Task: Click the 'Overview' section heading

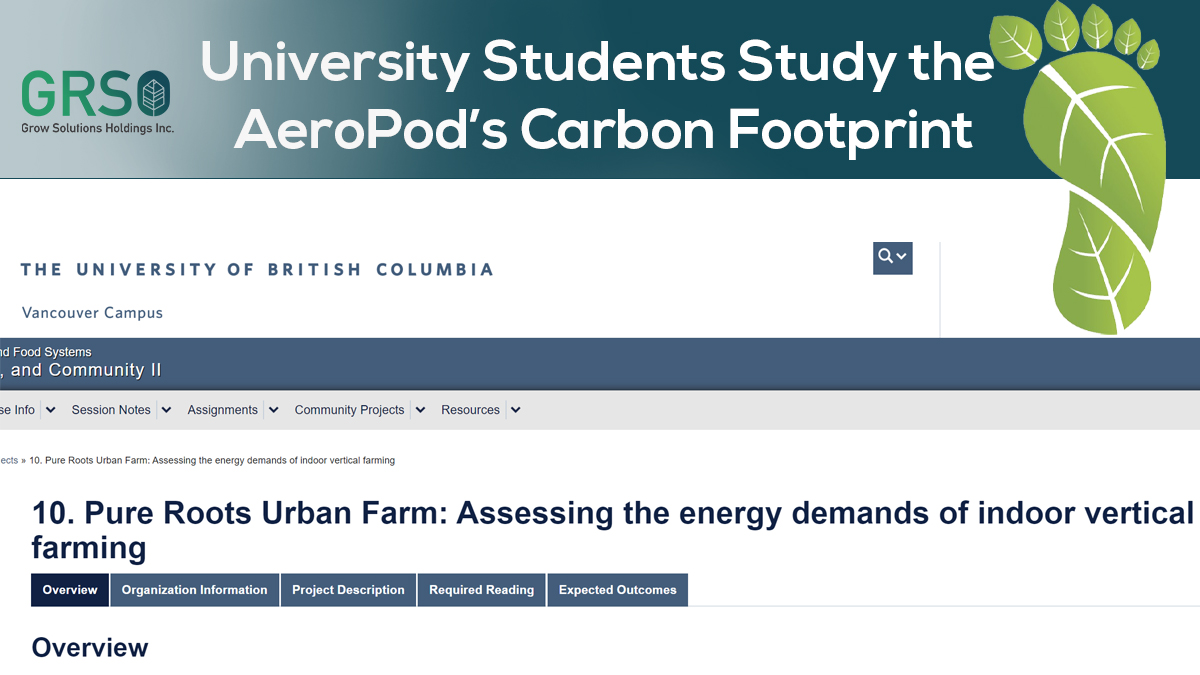Action: tap(90, 648)
